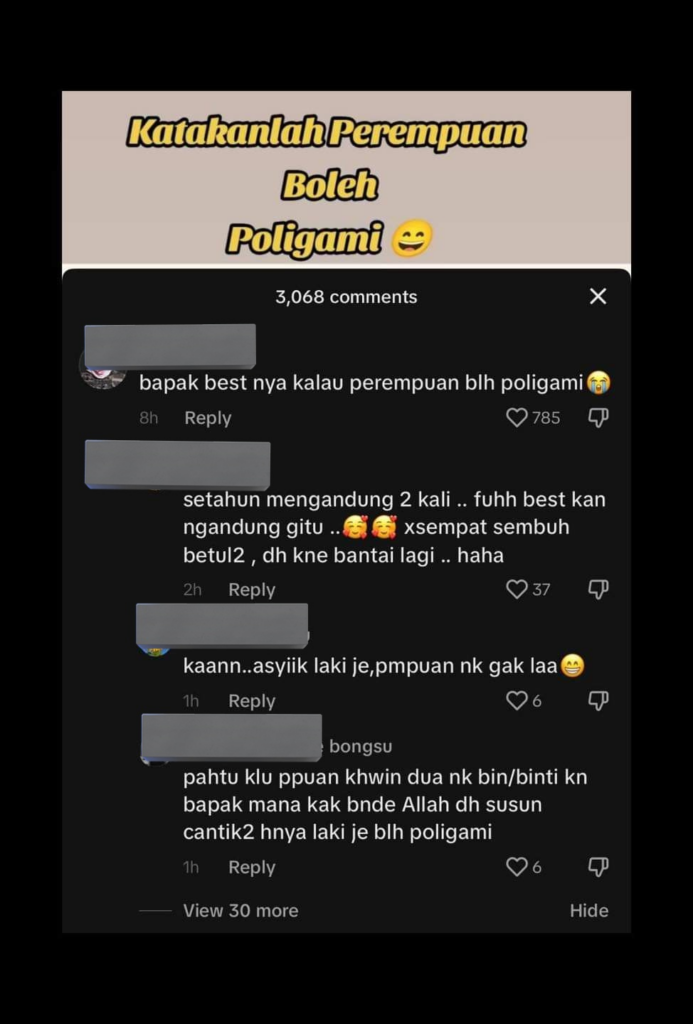Like the 'pahtu klu ppuan khwin' comment
The height and width of the screenshot is (1024, 693).
pos(517,867)
